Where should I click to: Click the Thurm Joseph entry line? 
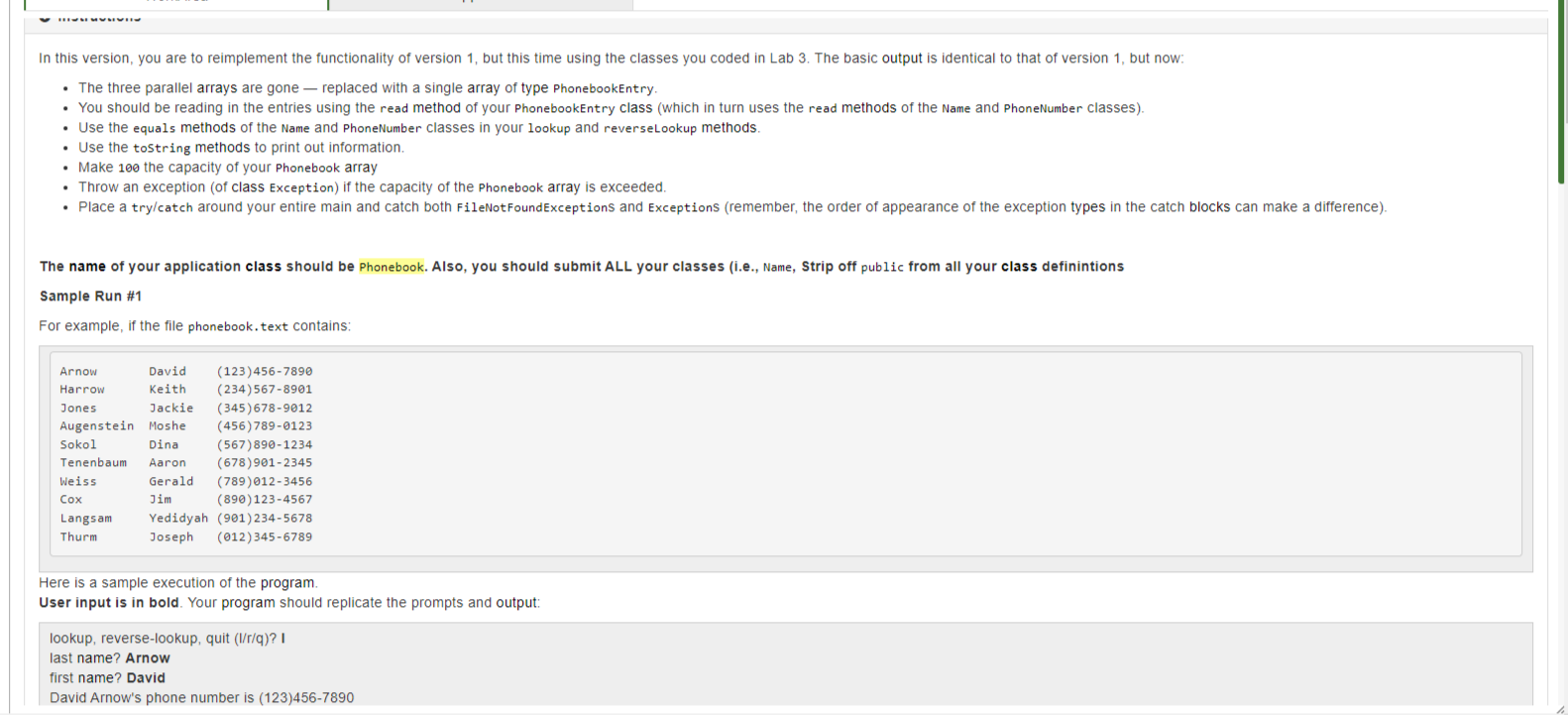(x=185, y=536)
